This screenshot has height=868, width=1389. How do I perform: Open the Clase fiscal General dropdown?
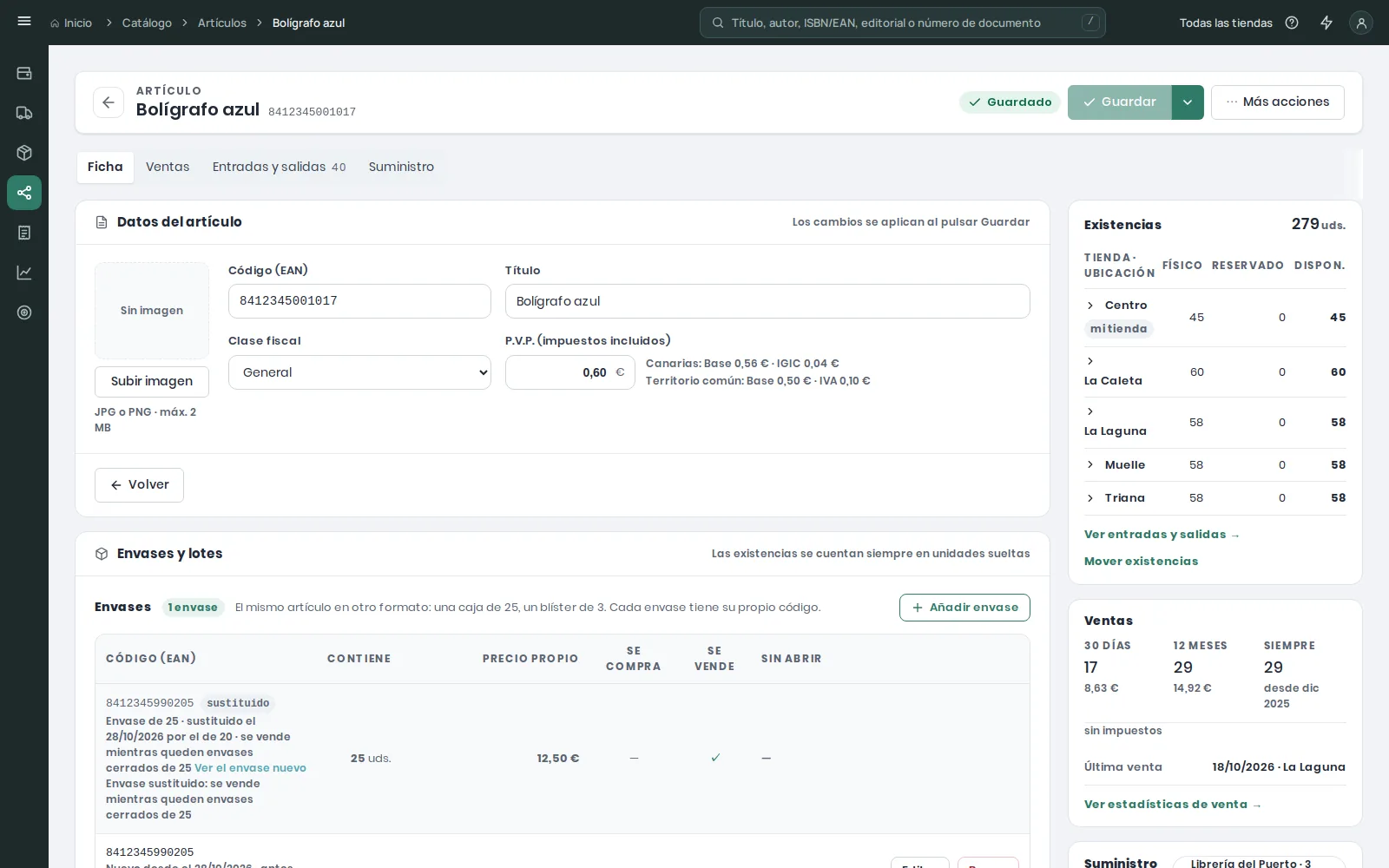click(x=359, y=372)
